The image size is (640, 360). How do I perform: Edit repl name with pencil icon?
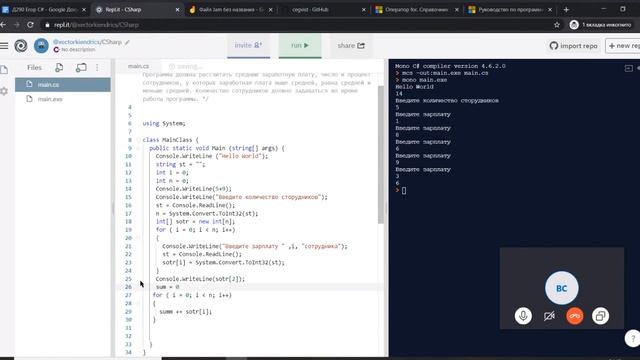tap(127, 42)
